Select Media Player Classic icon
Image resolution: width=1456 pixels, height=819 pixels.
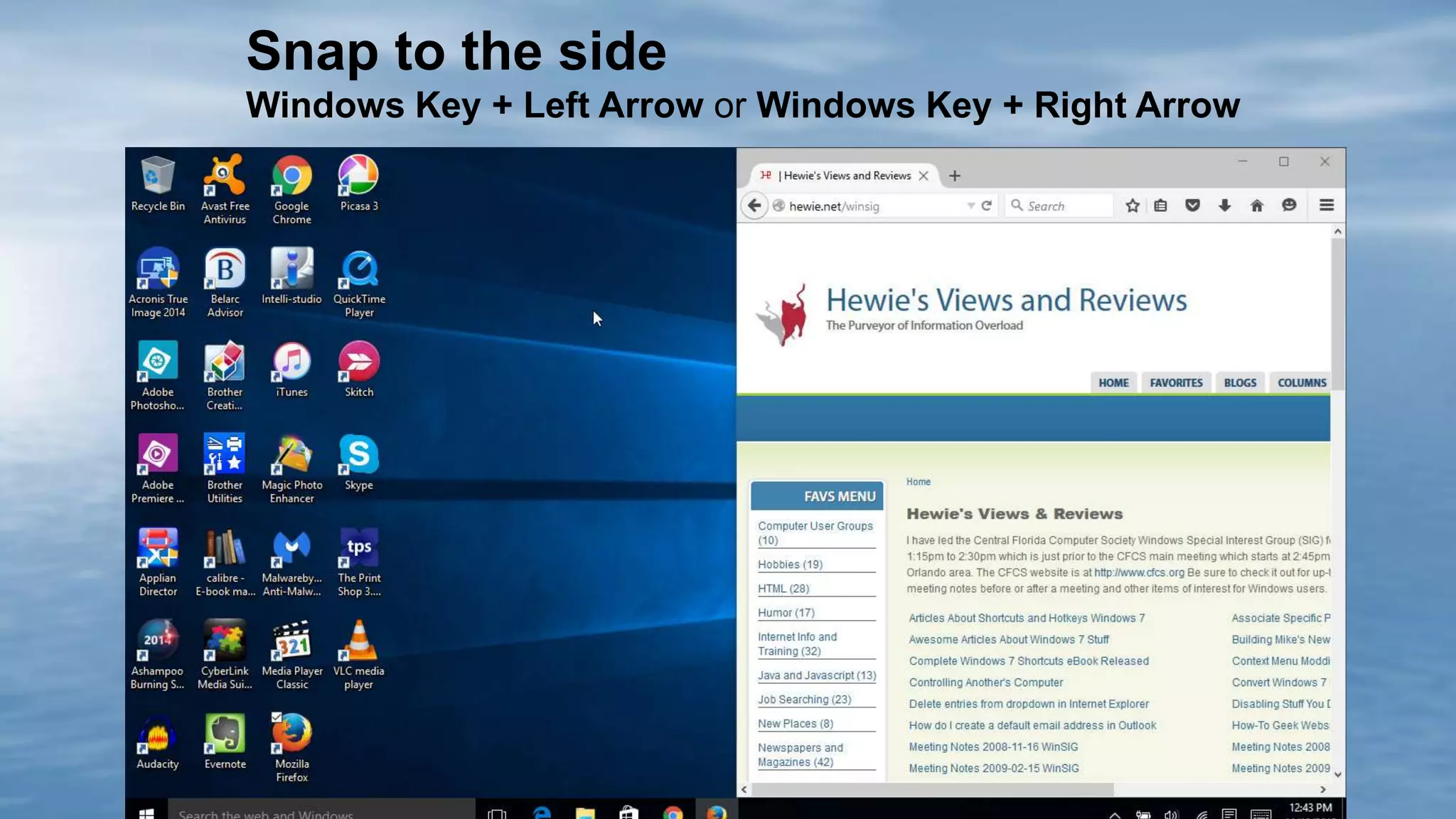pyautogui.click(x=291, y=655)
